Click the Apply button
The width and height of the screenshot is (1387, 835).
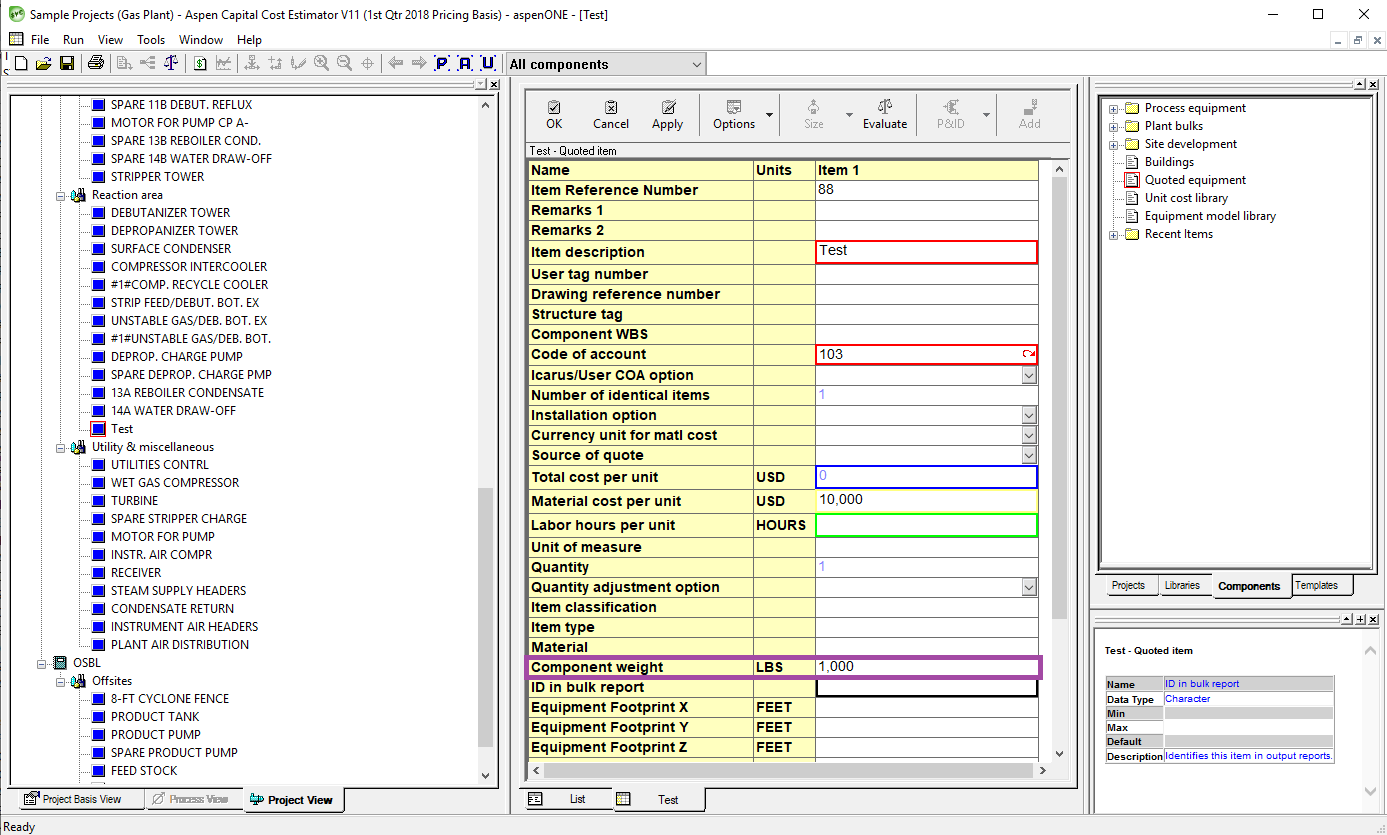(x=667, y=114)
